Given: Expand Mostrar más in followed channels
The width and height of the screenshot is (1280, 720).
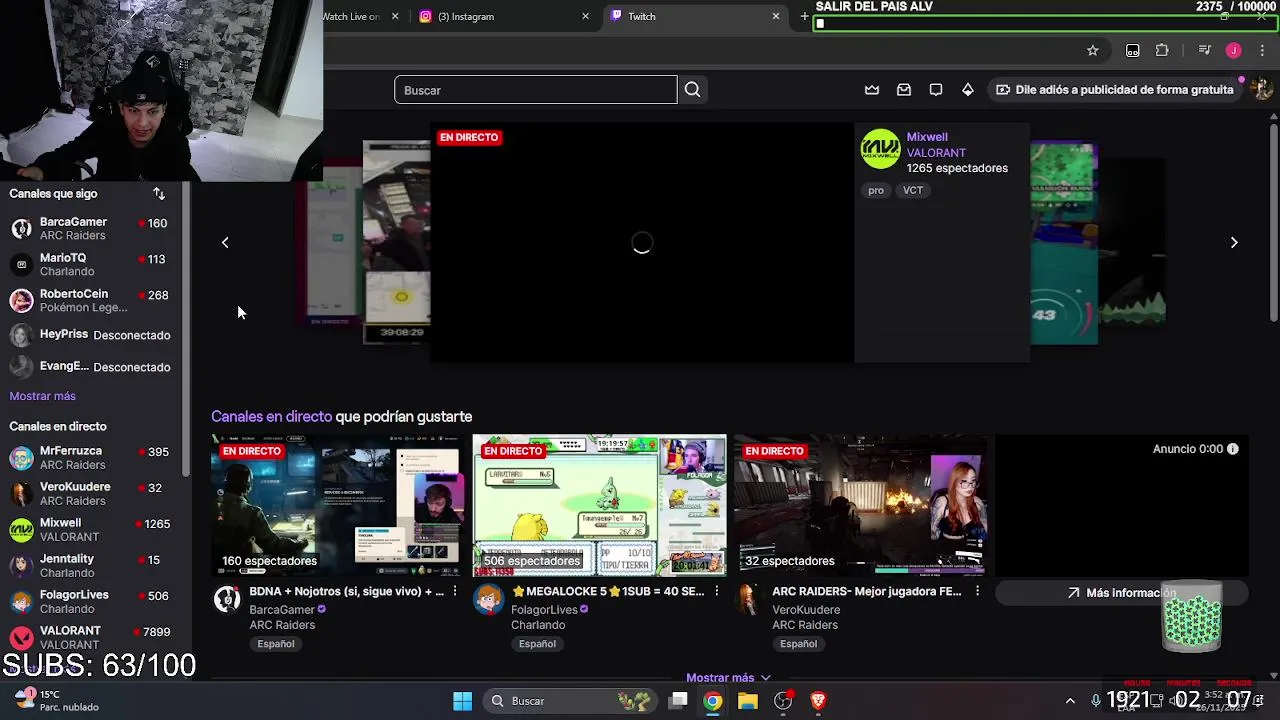Looking at the screenshot, I should click(42, 396).
